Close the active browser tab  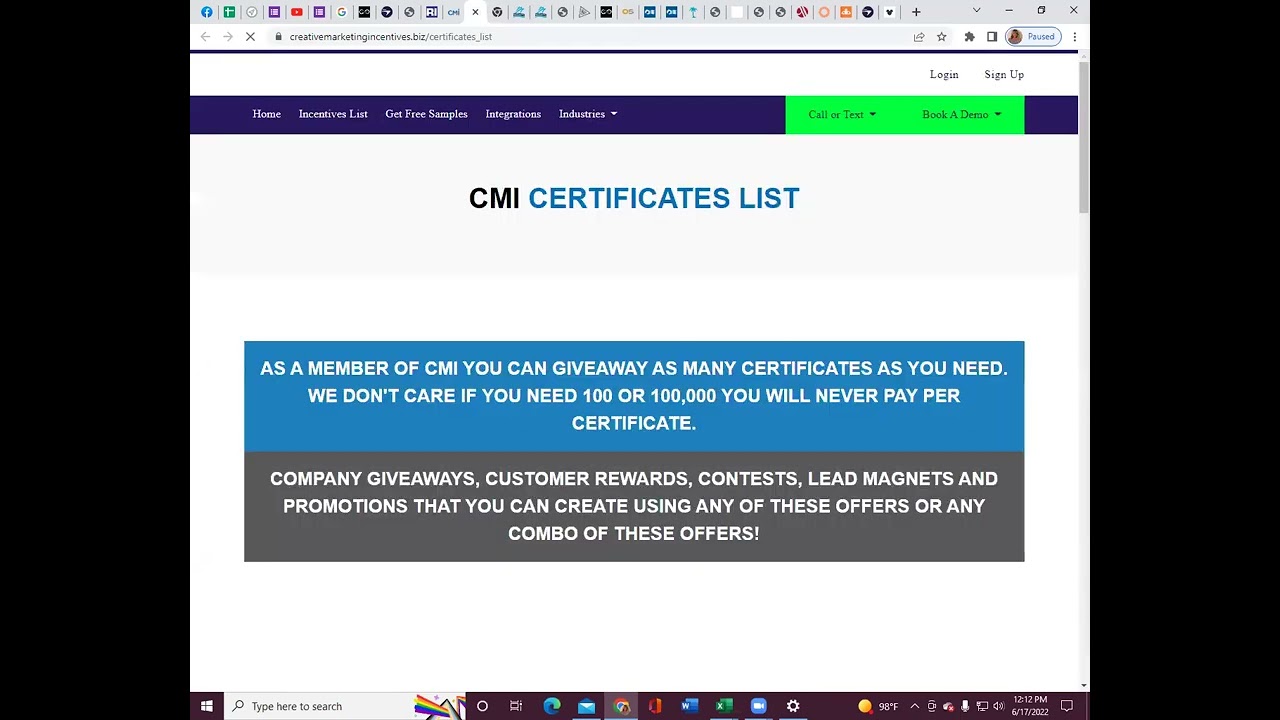tap(475, 12)
